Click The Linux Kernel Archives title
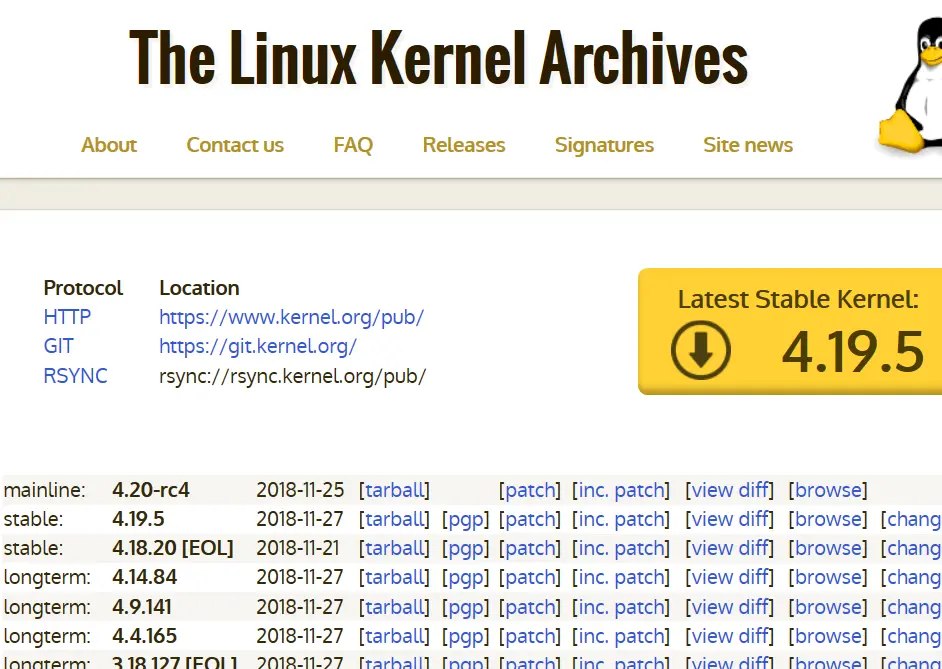Image resolution: width=942 pixels, height=669 pixels. 439,58
